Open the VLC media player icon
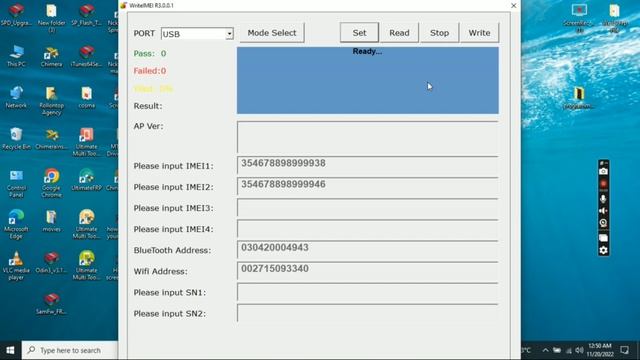Image resolution: width=640 pixels, height=360 pixels. point(16,265)
